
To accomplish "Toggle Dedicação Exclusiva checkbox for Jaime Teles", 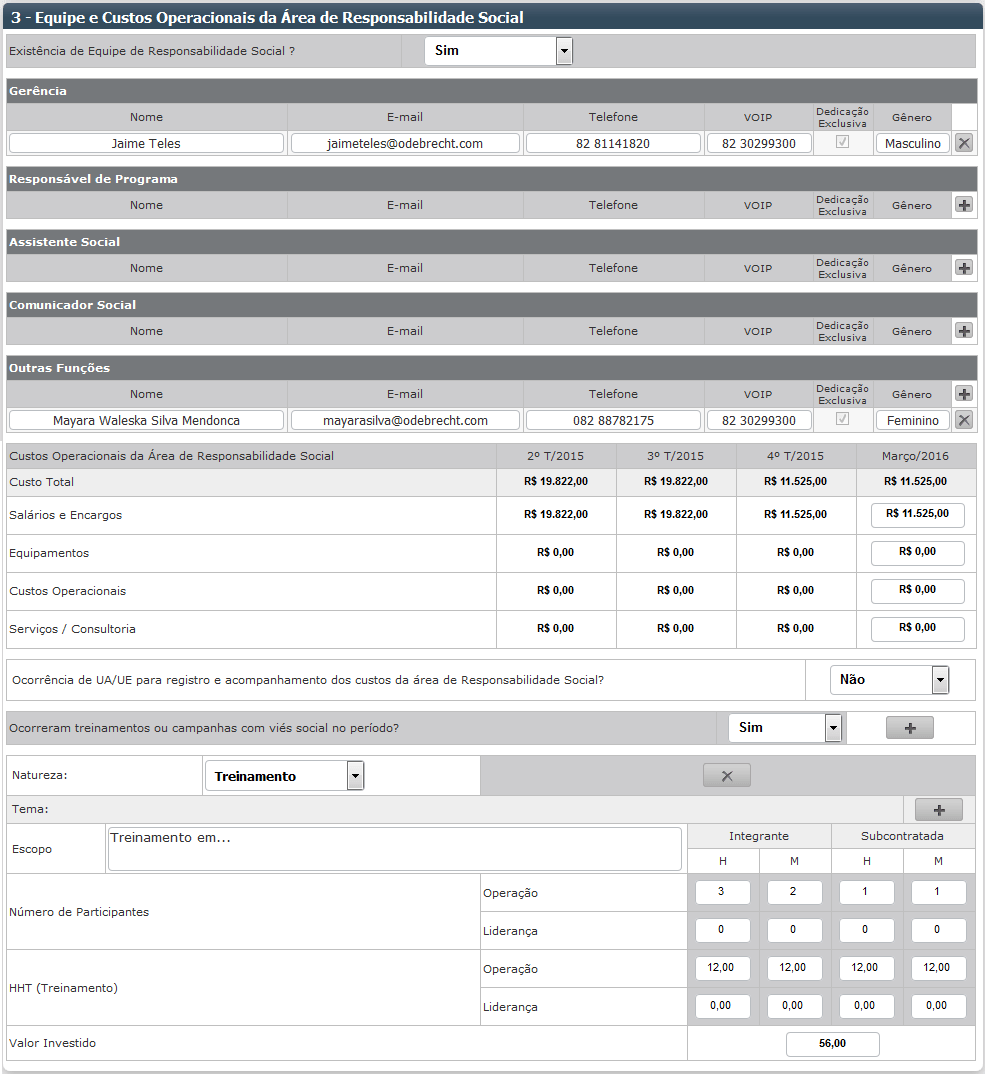I will coord(843,143).
